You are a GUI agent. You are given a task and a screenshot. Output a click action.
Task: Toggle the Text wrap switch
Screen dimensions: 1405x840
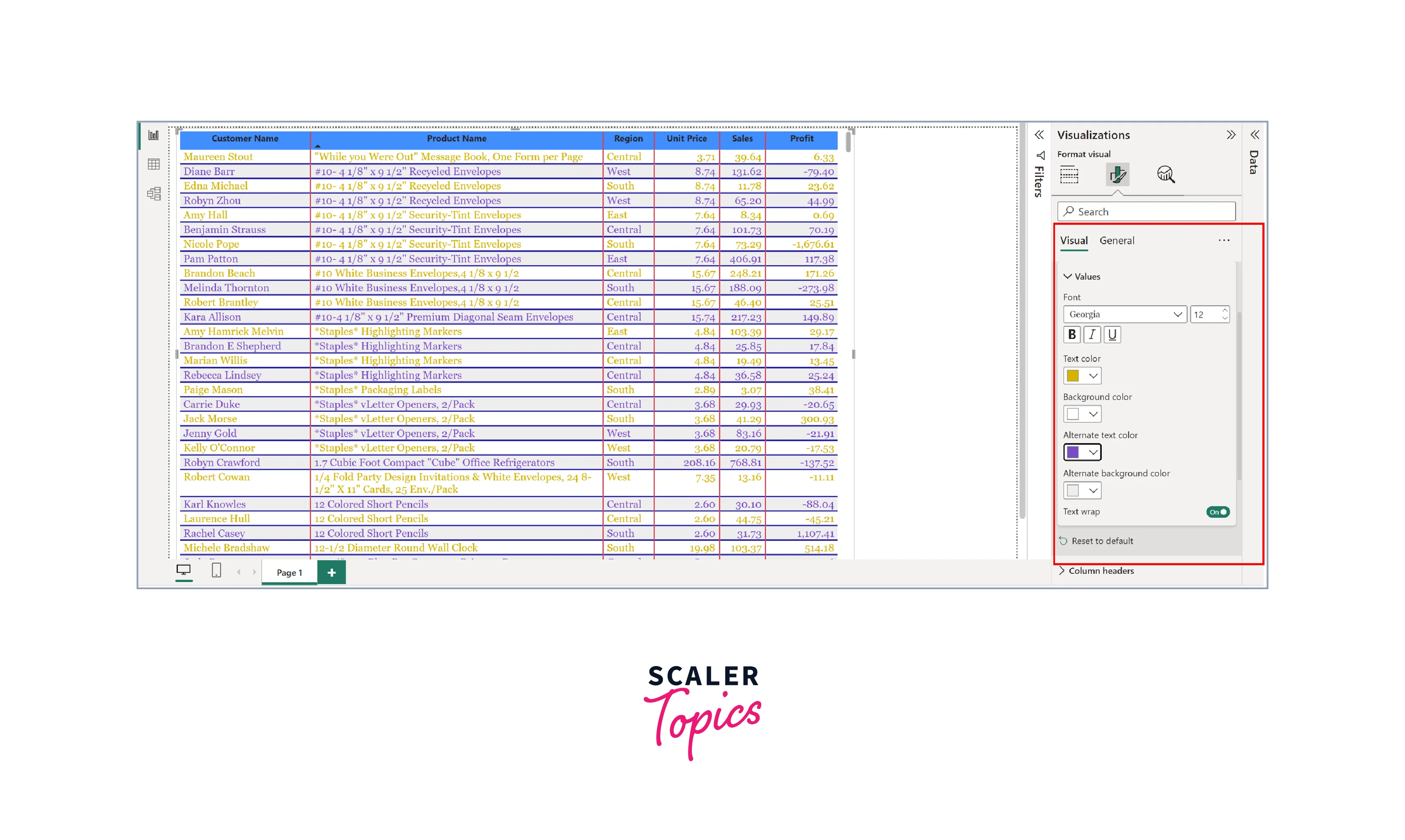[x=1218, y=512]
